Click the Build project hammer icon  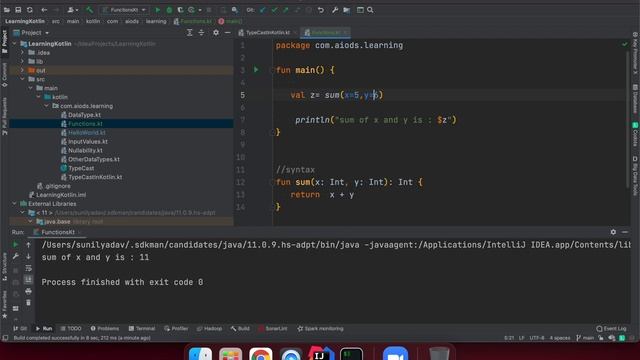pos(89,10)
